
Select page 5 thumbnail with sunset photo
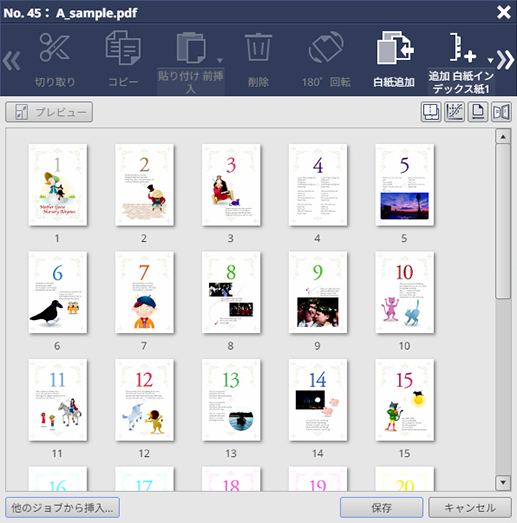[x=405, y=185]
